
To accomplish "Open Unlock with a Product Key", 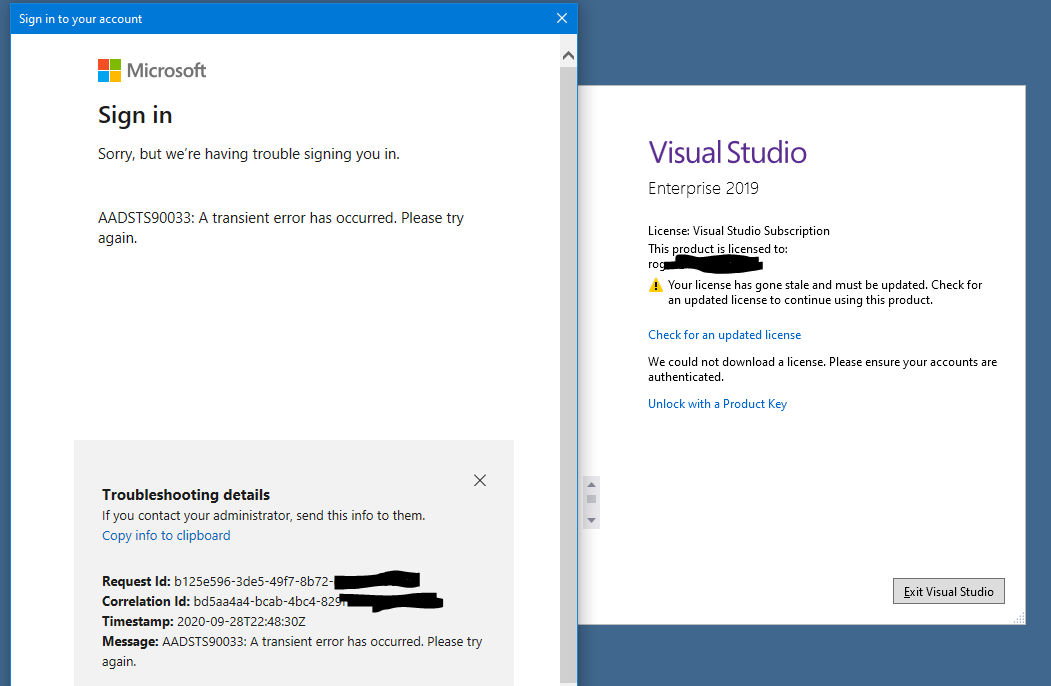I will (x=717, y=404).
